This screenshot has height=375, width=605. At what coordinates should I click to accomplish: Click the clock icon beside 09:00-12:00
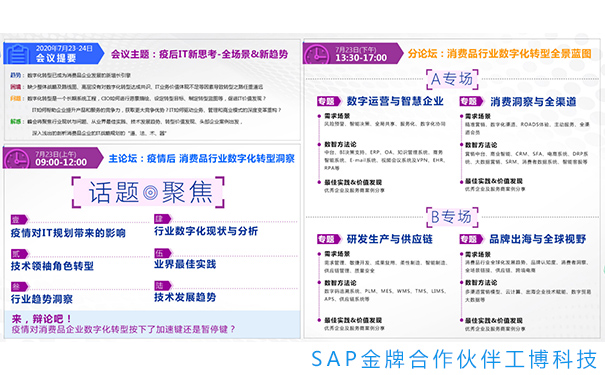pyautogui.click(x=17, y=159)
